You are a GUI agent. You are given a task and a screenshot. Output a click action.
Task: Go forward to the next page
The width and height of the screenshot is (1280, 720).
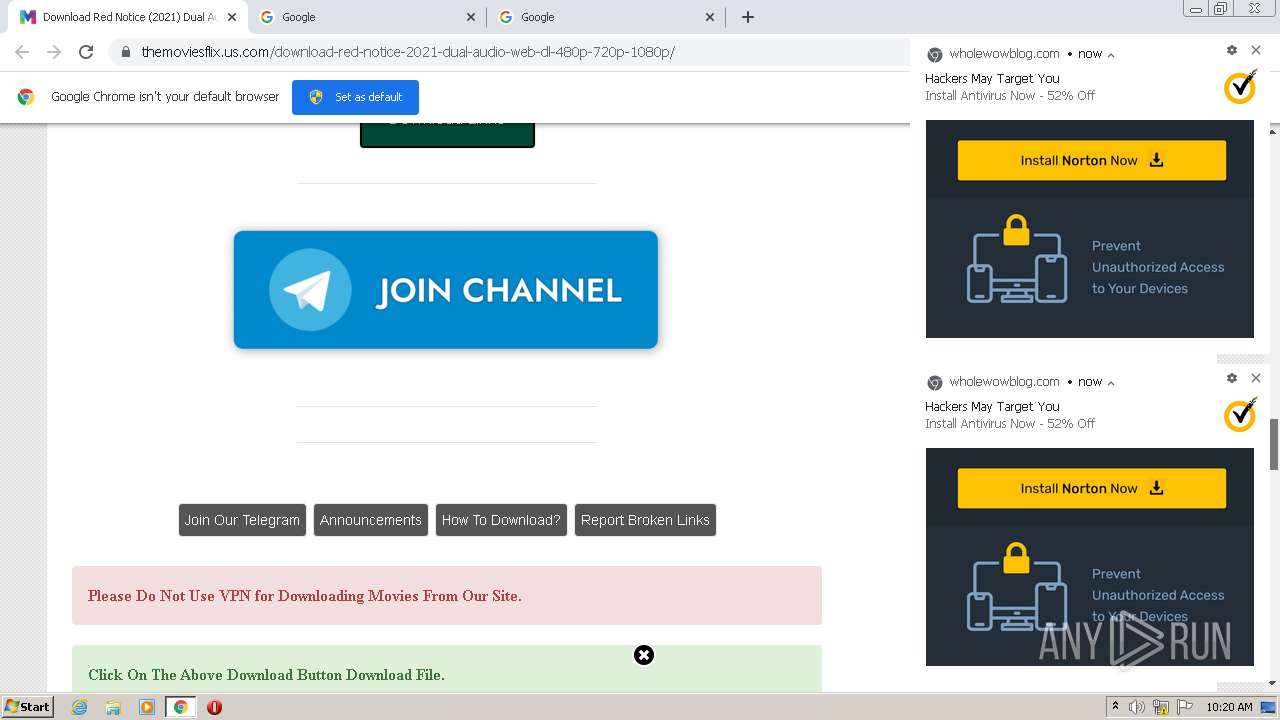click(x=54, y=52)
